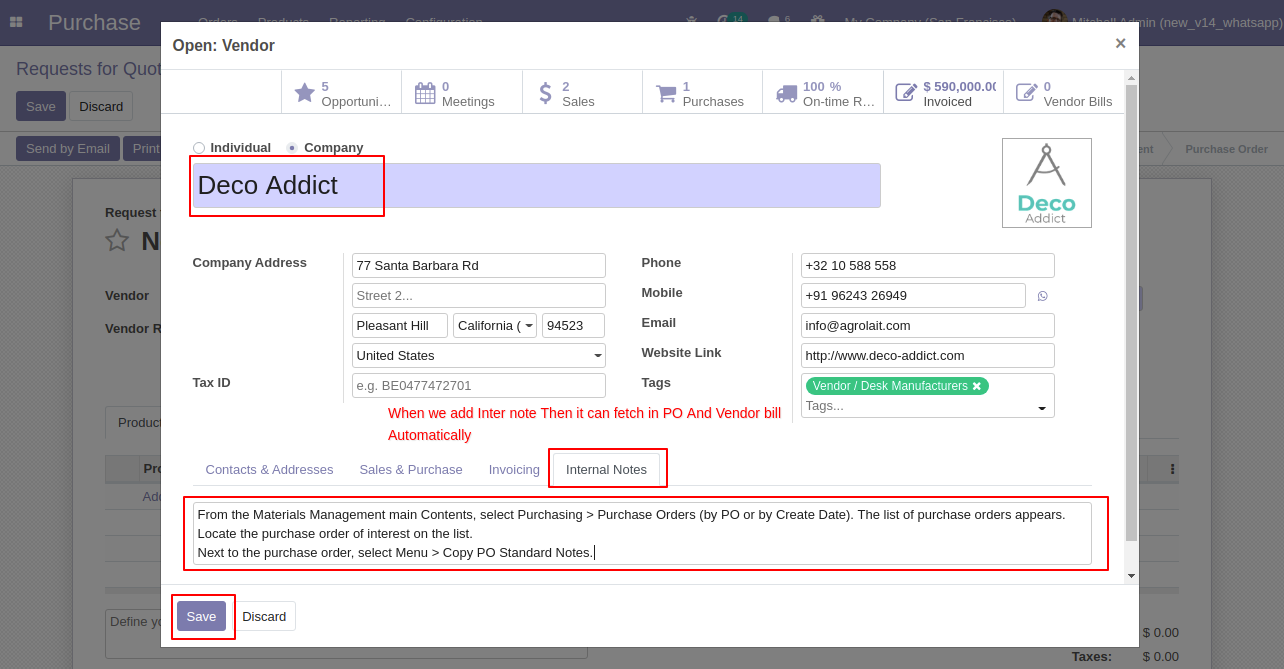The height and width of the screenshot is (669, 1284).
Task: Click the Print button behind the dialog
Action: click(142, 148)
